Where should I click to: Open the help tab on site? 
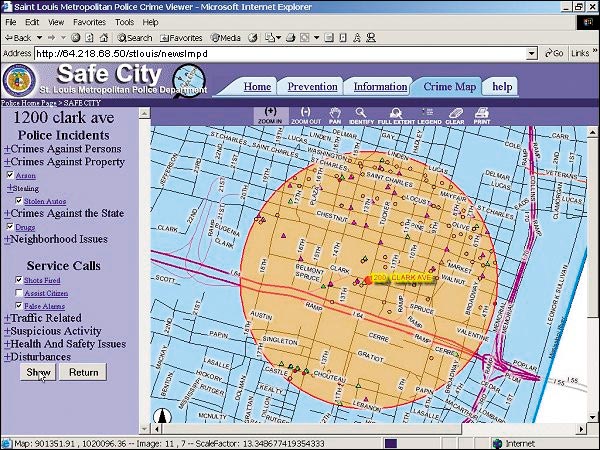[x=502, y=87]
